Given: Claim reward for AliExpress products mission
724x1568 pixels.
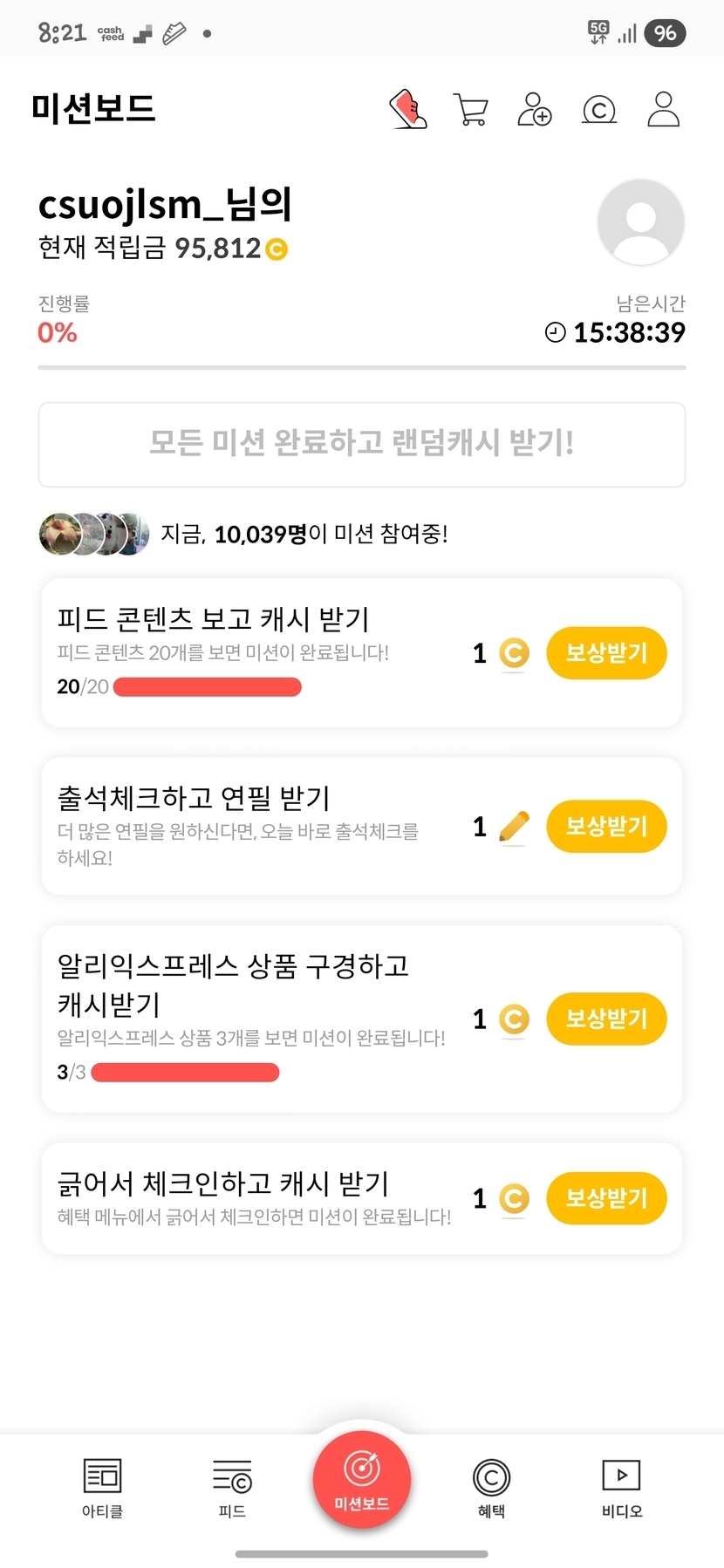Looking at the screenshot, I should pos(606,1019).
